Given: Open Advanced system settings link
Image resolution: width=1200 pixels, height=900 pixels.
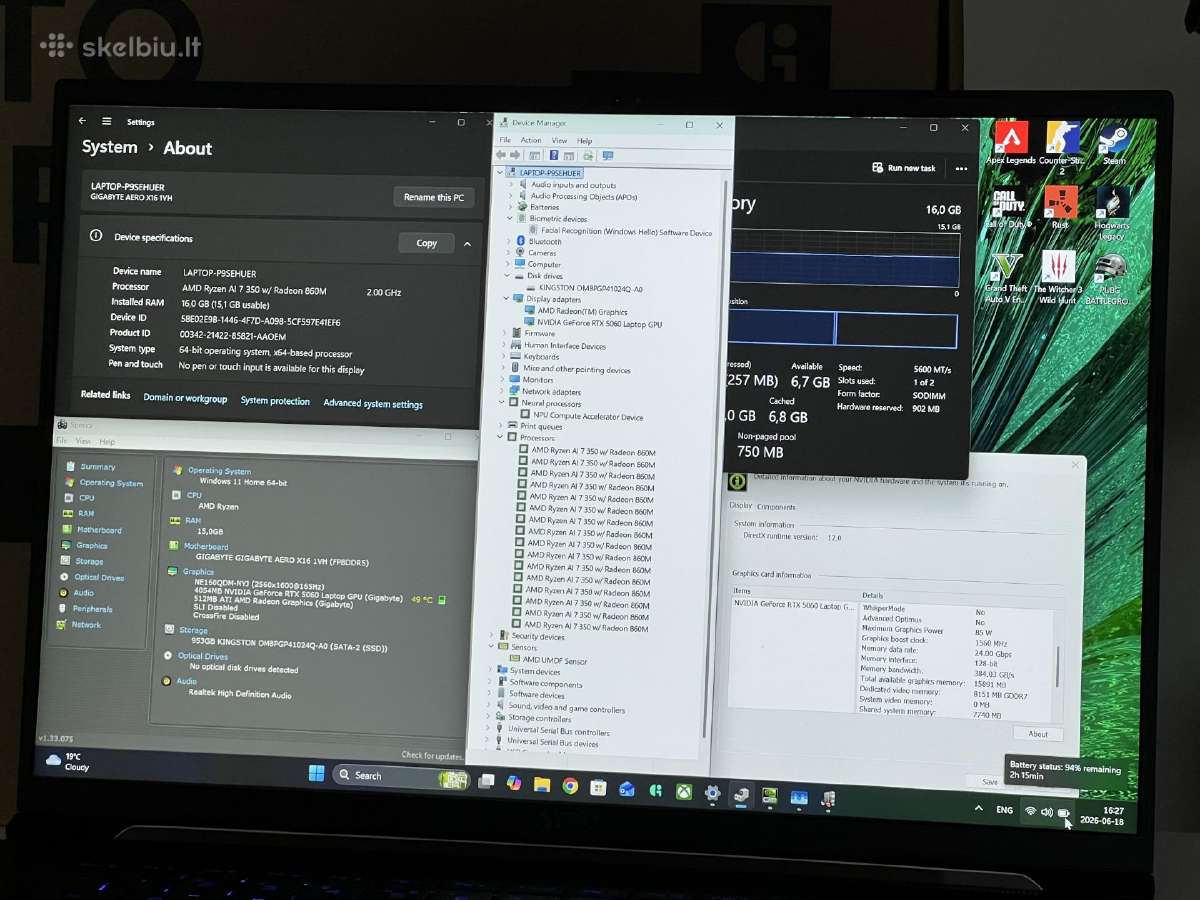Looking at the screenshot, I should point(373,404).
